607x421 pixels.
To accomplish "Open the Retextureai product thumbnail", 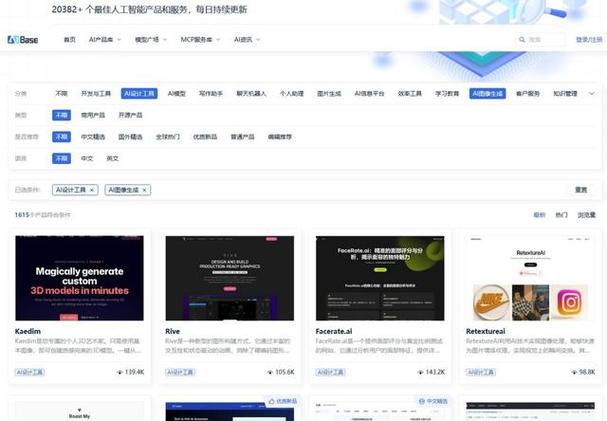I will pos(530,278).
